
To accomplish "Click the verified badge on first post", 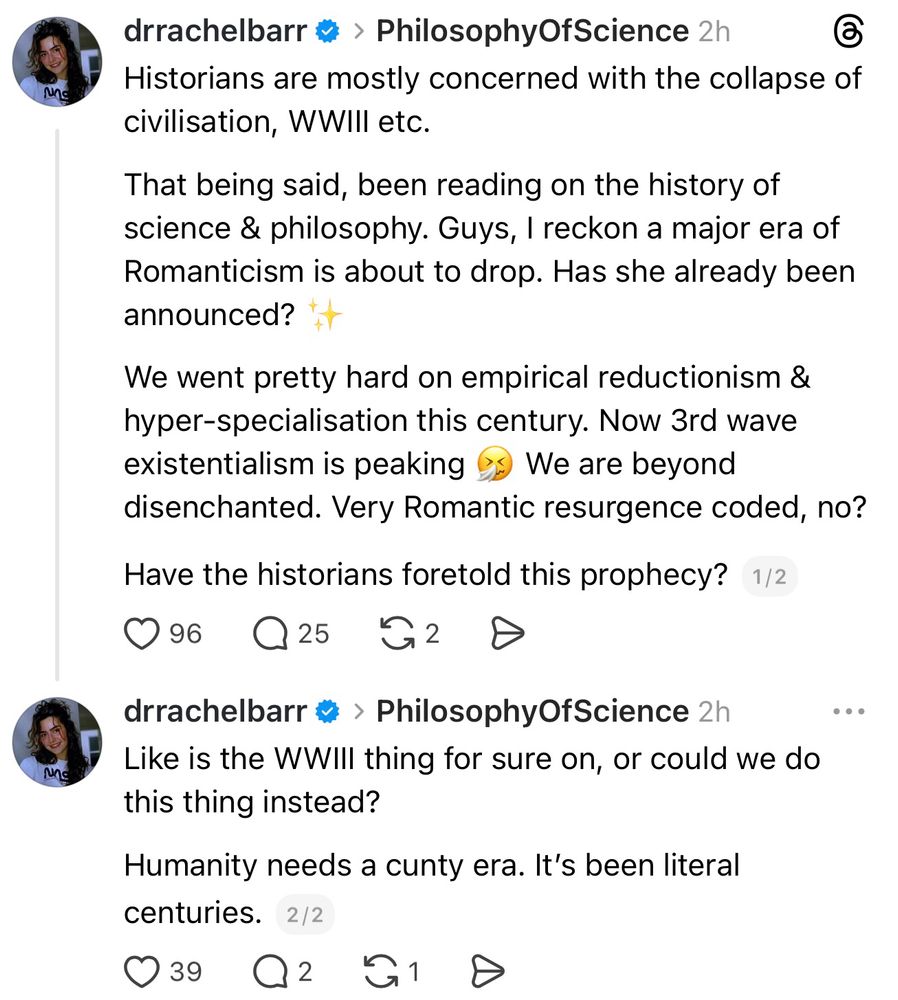I will pyautogui.click(x=327, y=33).
